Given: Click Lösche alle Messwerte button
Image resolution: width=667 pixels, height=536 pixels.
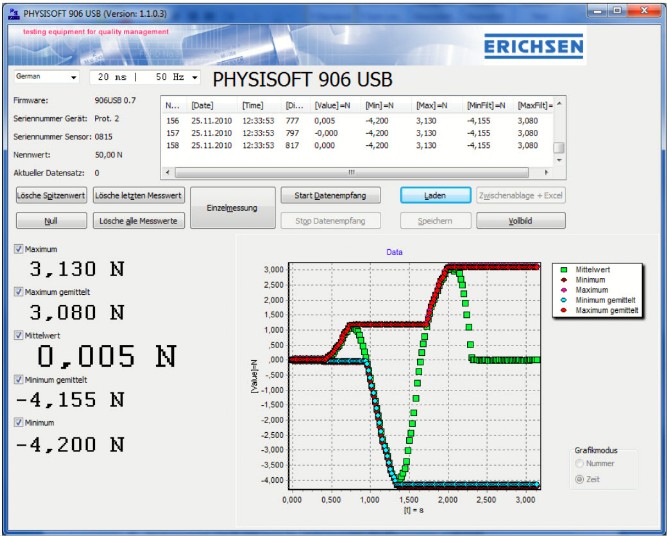Looking at the screenshot, I should (139, 221).
